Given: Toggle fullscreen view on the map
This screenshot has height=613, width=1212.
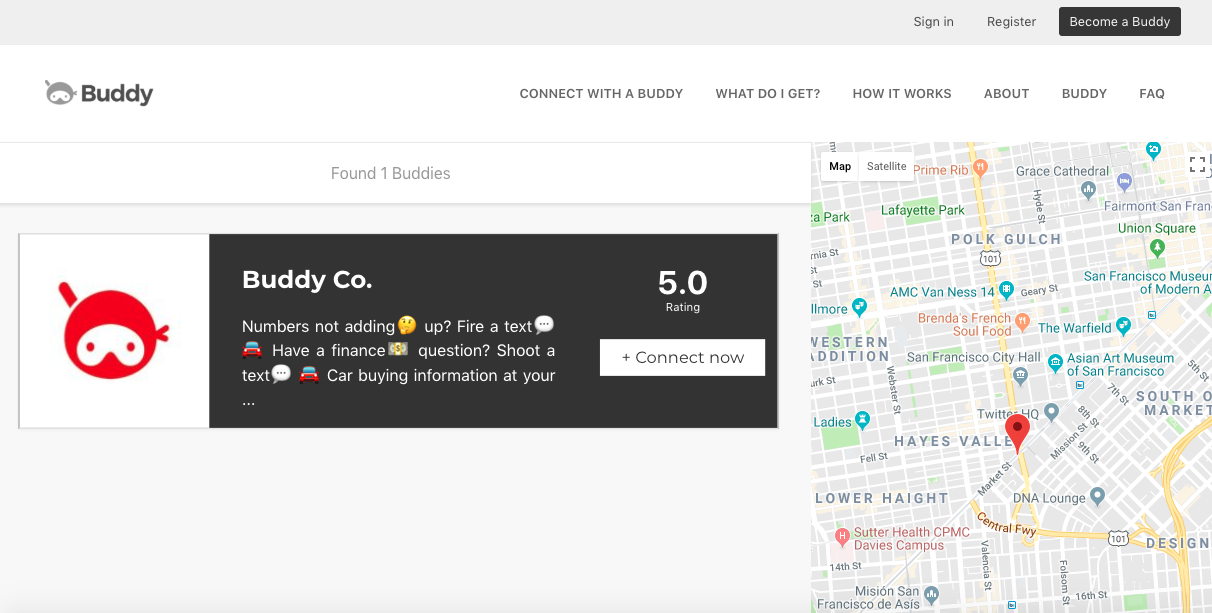Looking at the screenshot, I should (x=1198, y=164).
